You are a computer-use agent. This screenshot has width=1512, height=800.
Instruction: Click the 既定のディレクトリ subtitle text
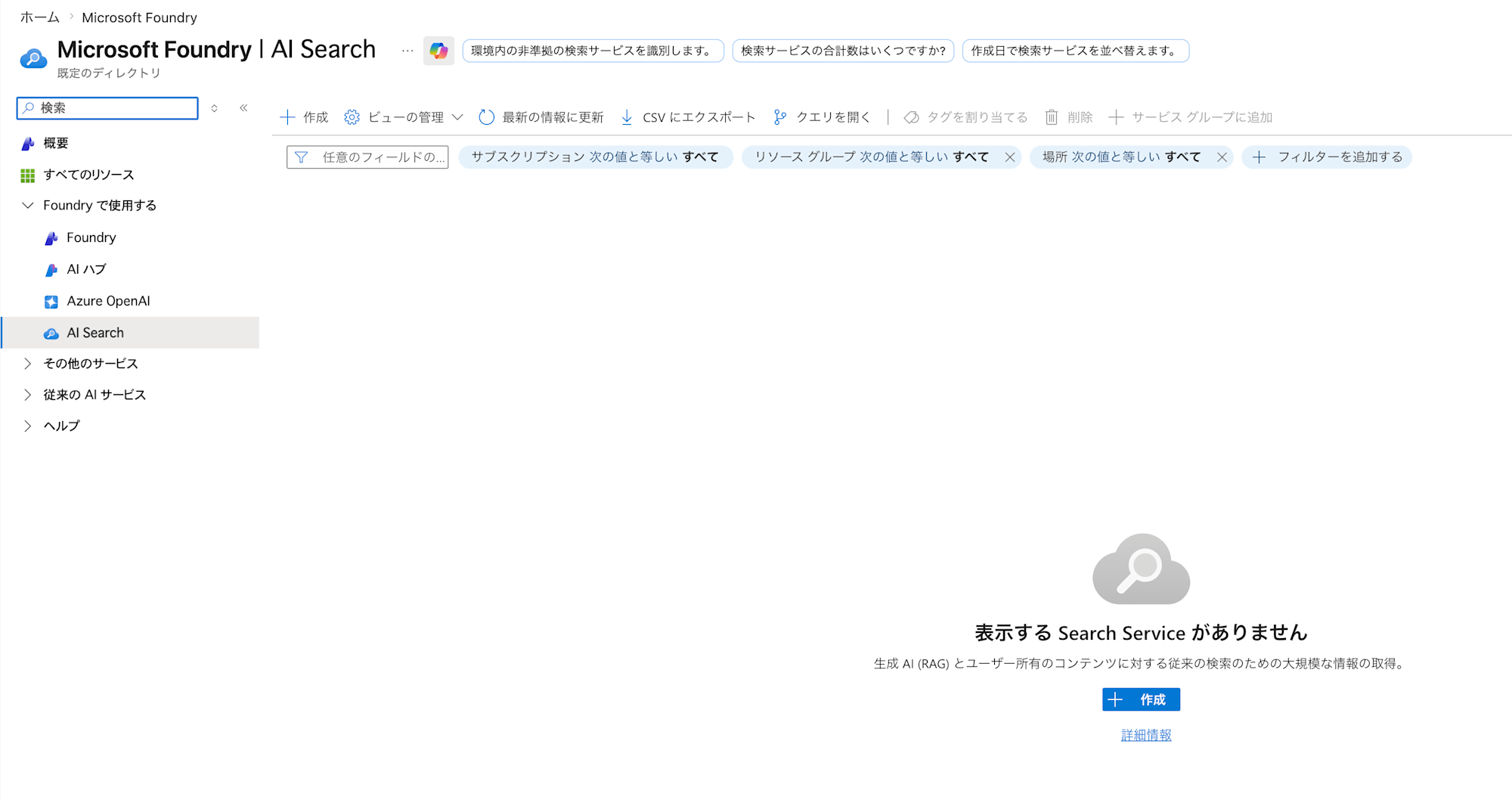(109, 73)
